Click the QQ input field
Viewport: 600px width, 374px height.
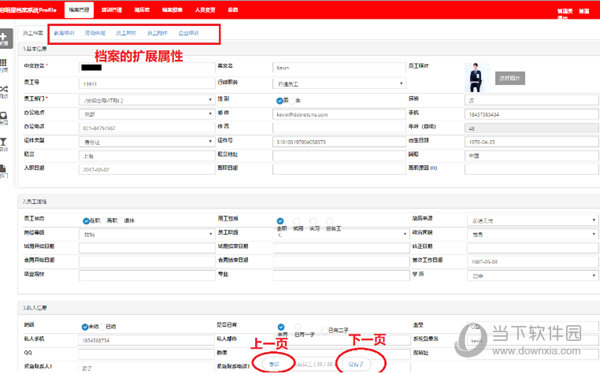146,354
